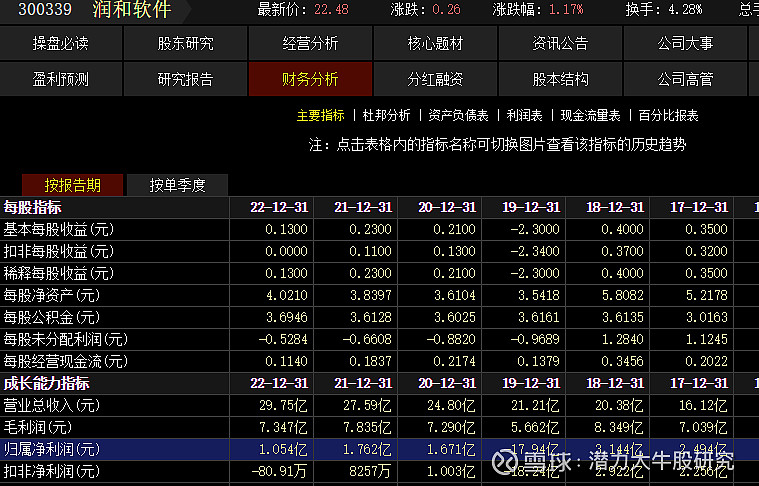This screenshot has height=486, width=759.
Task: Open the 百分比报表 link
Action: click(x=668, y=115)
